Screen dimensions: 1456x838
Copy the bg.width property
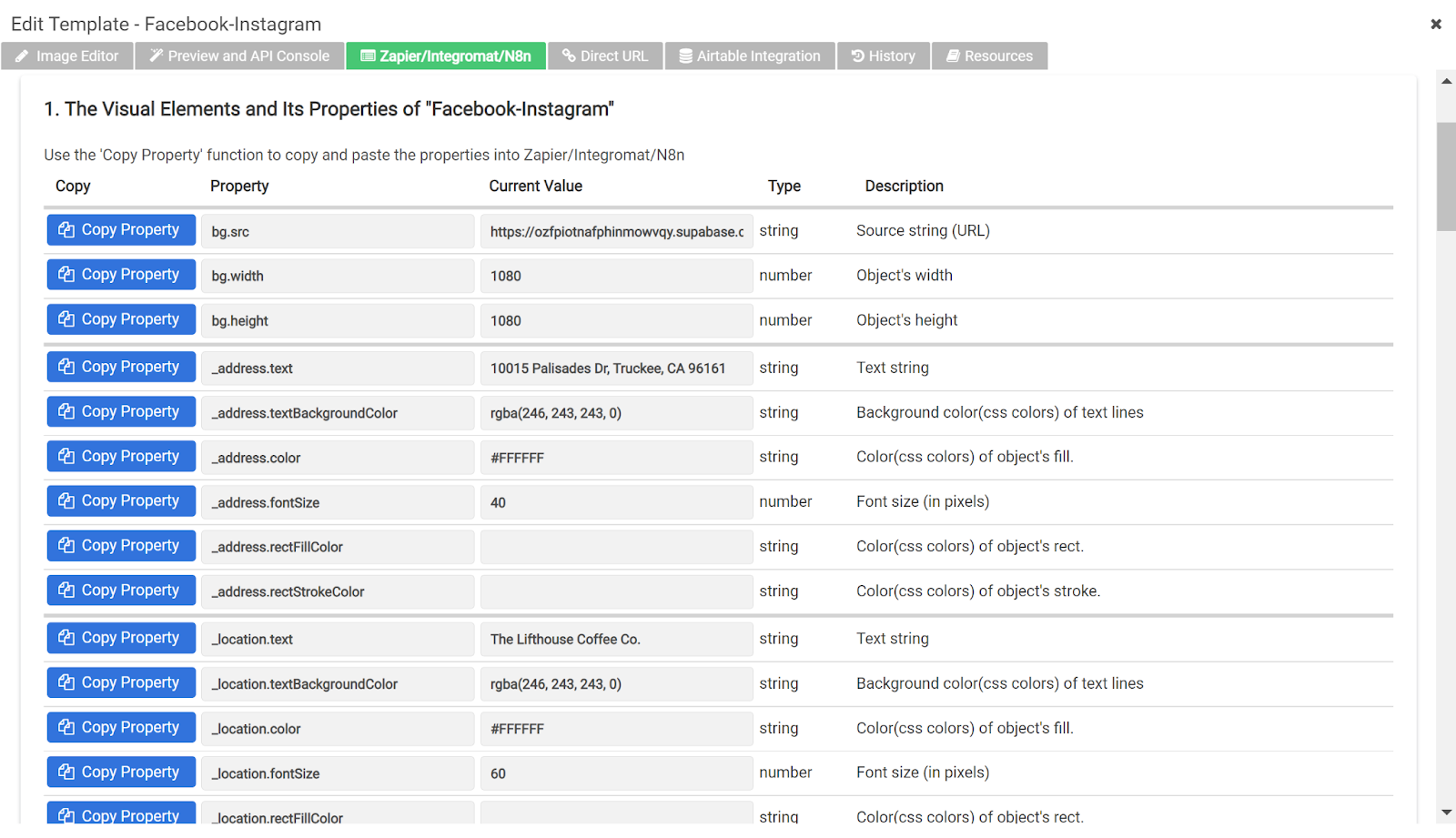(121, 275)
